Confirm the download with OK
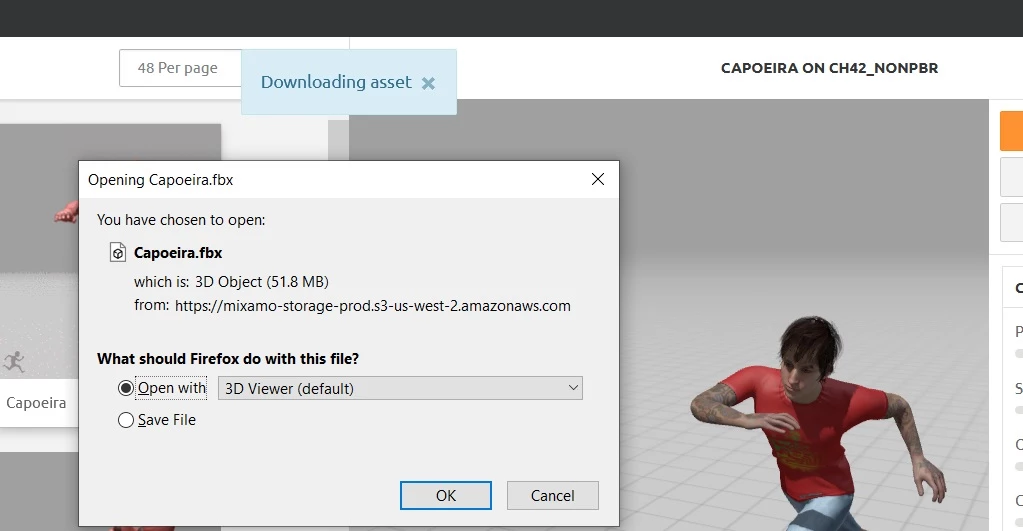The width and height of the screenshot is (1023, 531). (446, 496)
